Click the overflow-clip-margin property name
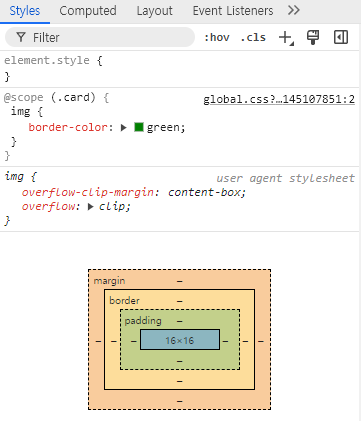The width and height of the screenshot is (361, 421). (x=88, y=192)
